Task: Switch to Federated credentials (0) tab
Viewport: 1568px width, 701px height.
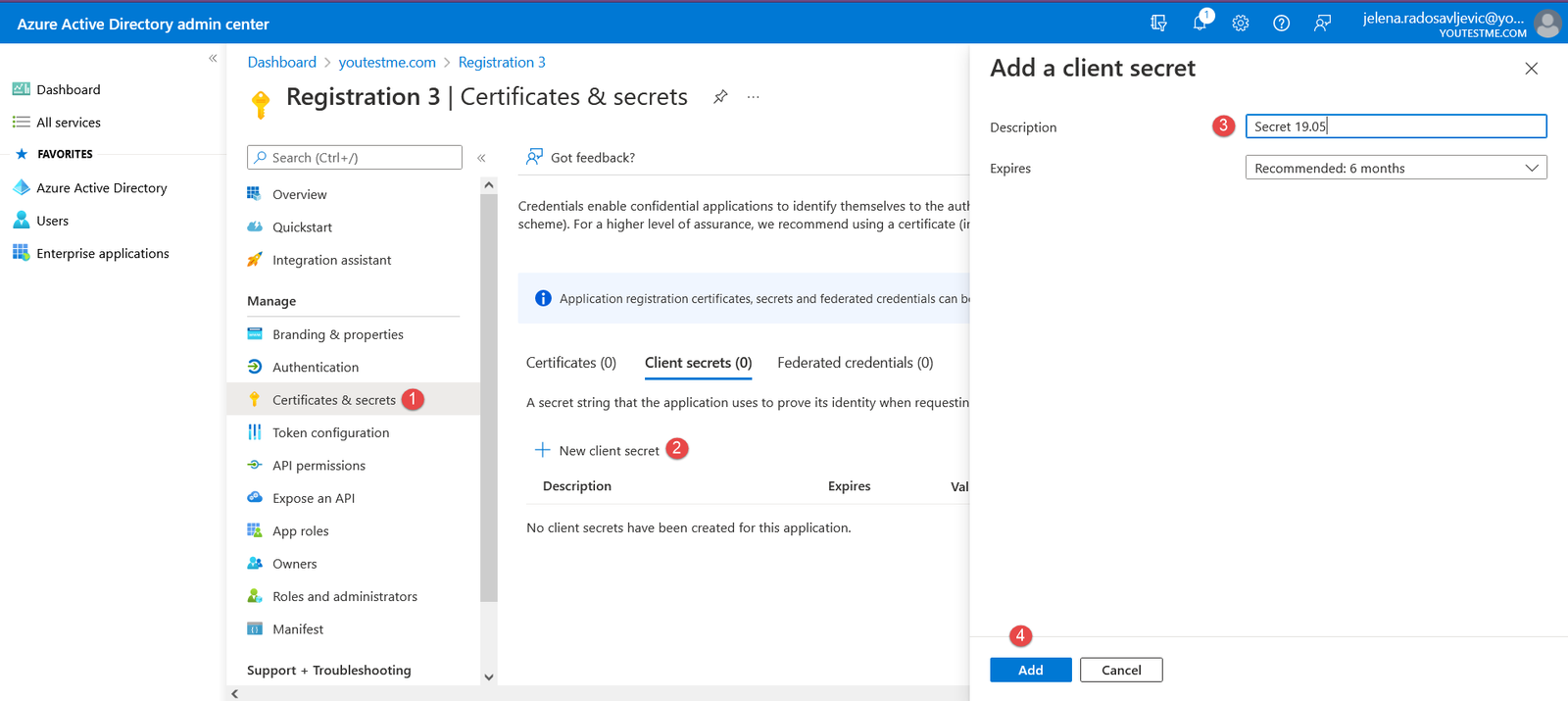Action: tap(855, 363)
